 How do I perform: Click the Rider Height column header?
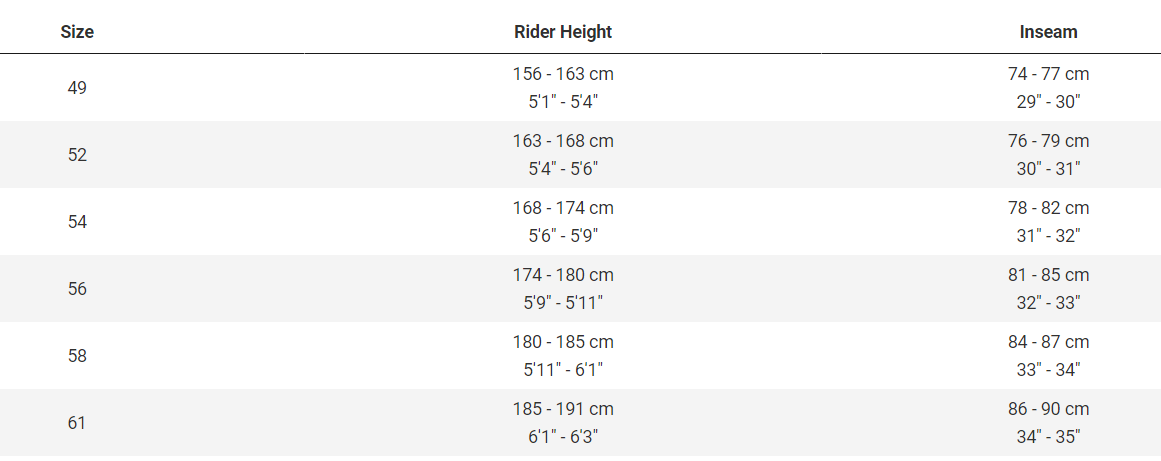[x=563, y=32]
